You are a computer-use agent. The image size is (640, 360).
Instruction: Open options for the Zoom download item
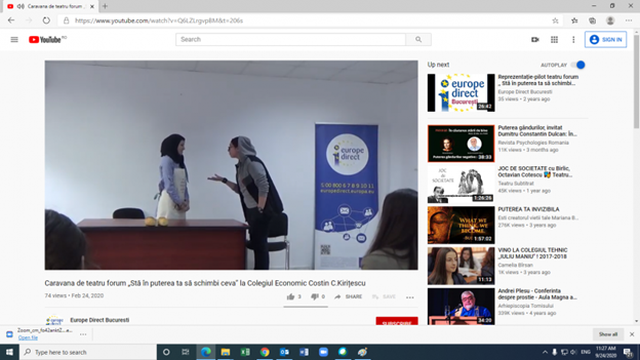[83, 334]
